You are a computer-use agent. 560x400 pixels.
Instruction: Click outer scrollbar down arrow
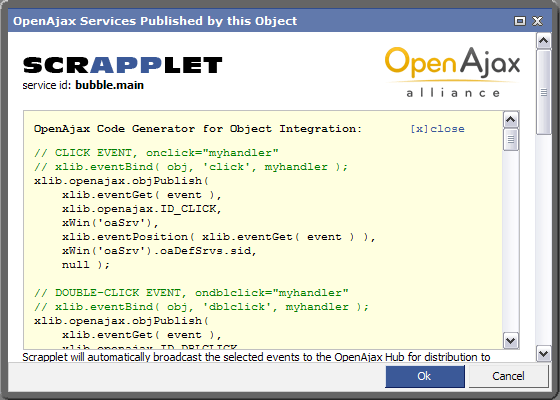pos(544,354)
